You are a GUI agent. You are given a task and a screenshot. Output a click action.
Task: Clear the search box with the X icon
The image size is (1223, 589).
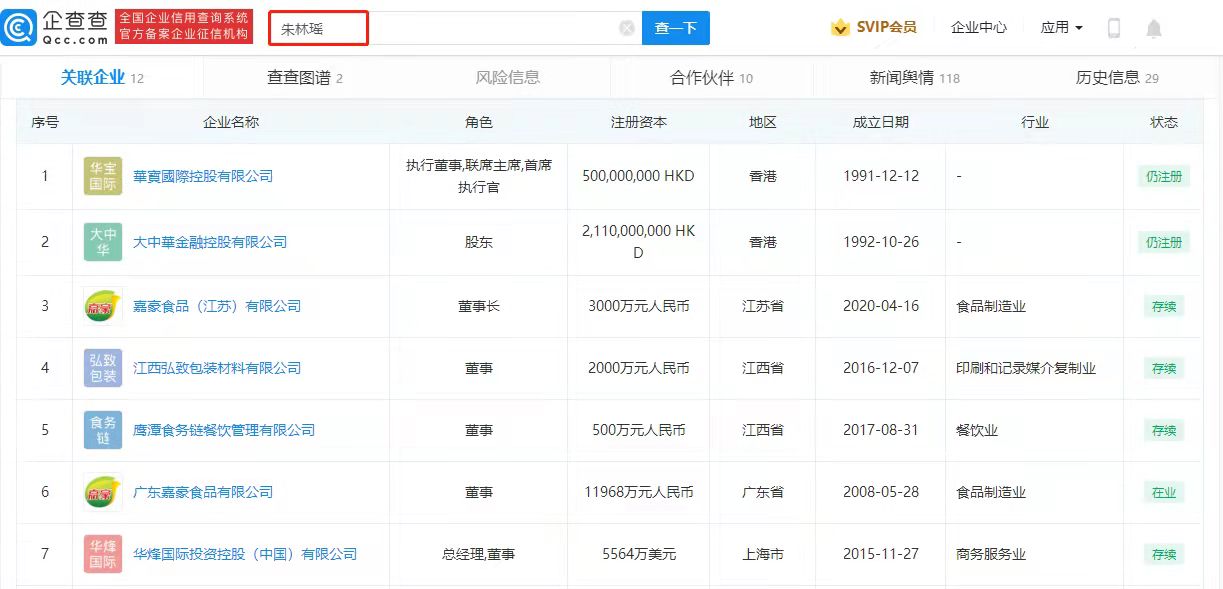point(627,28)
